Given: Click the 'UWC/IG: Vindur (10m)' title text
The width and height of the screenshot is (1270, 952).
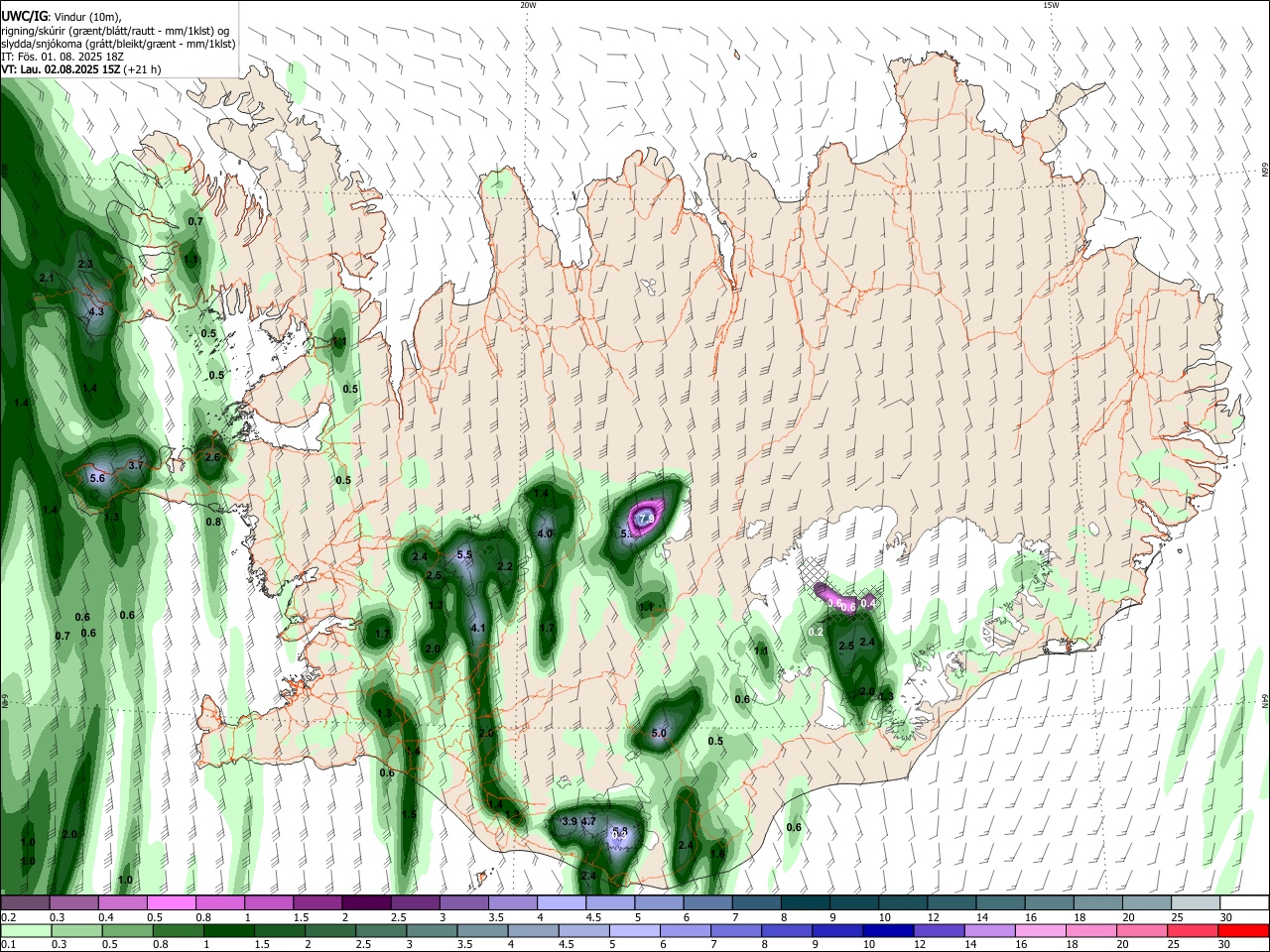Looking at the screenshot, I should [x=62, y=17].
